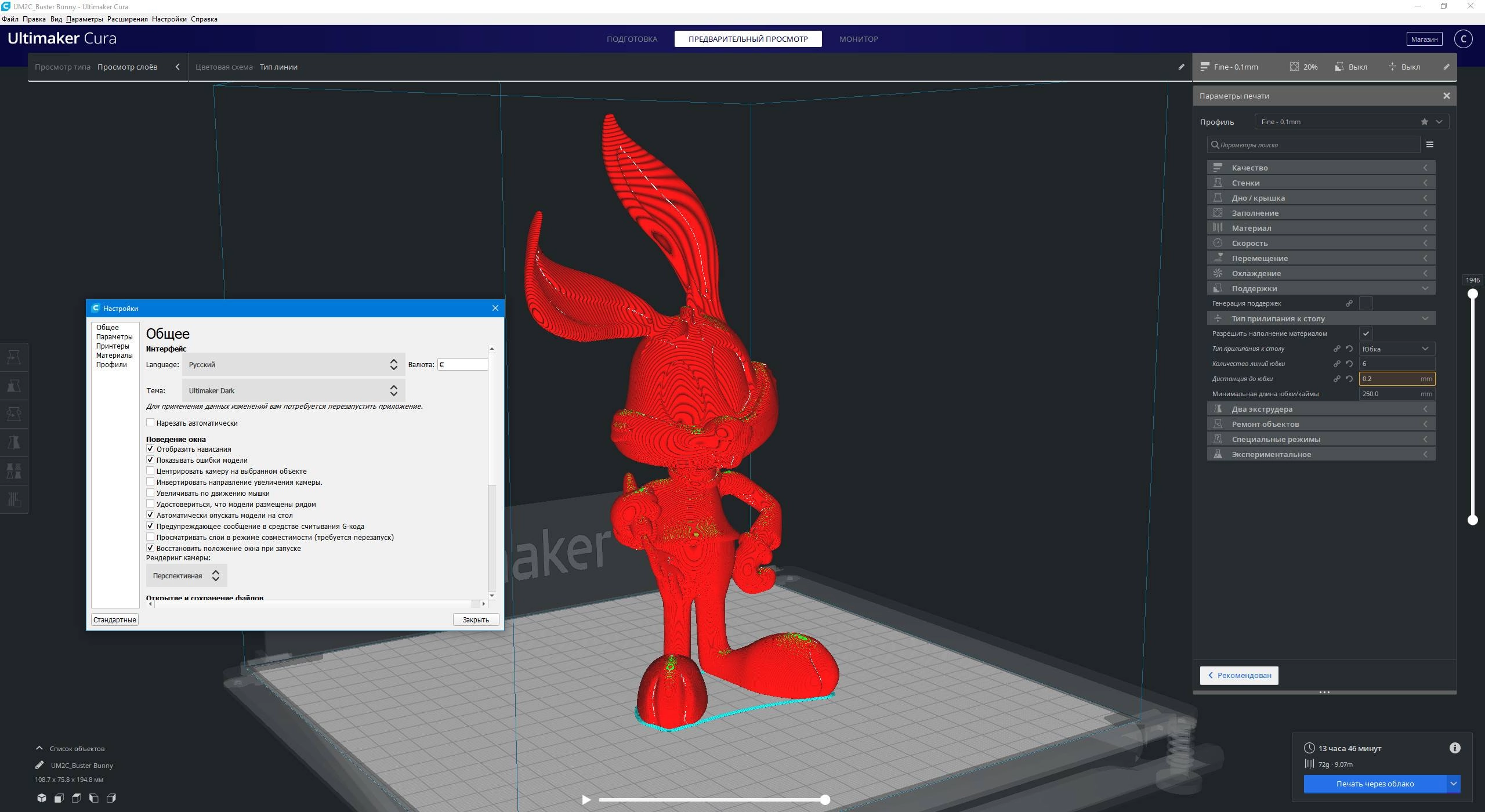Select the fourth left toolbar tool
Image resolution: width=1485 pixels, height=812 pixels.
pos(14,443)
